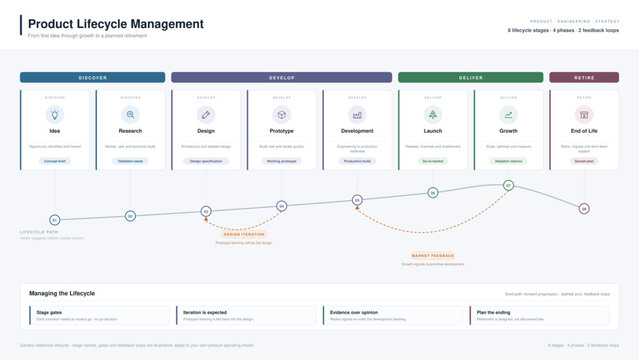Click the DESIGN ITERATION feedback label
Image resolution: width=639 pixels, height=360 pixels.
click(244, 234)
